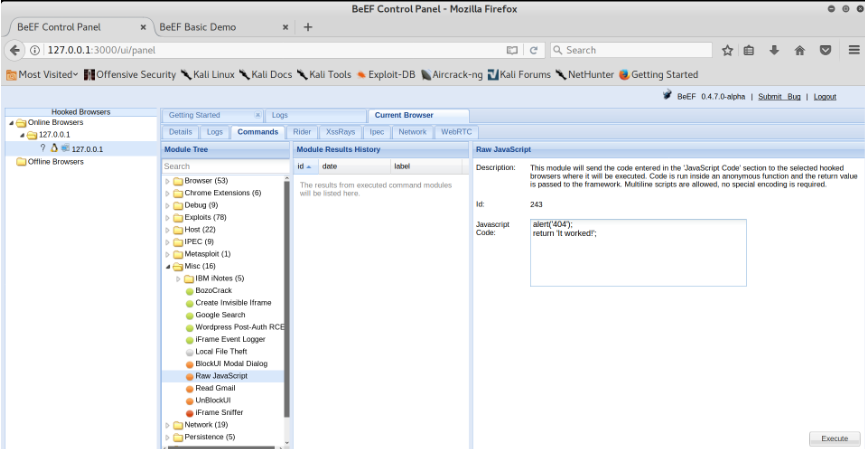Switch to the XssRays tab
Screen dimensions: 865x449
(x=340, y=132)
